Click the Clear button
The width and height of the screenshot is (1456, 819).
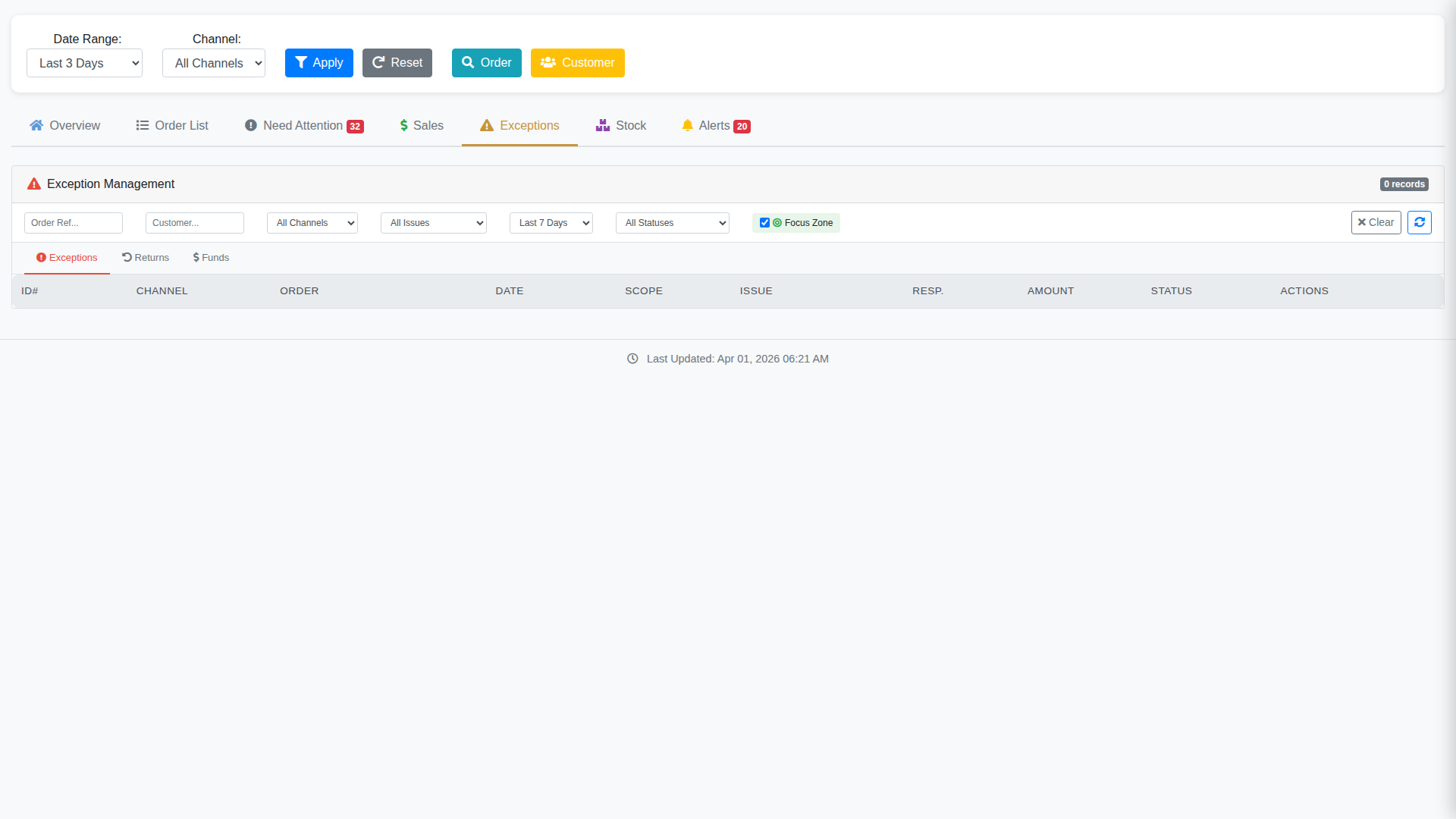1376,222
